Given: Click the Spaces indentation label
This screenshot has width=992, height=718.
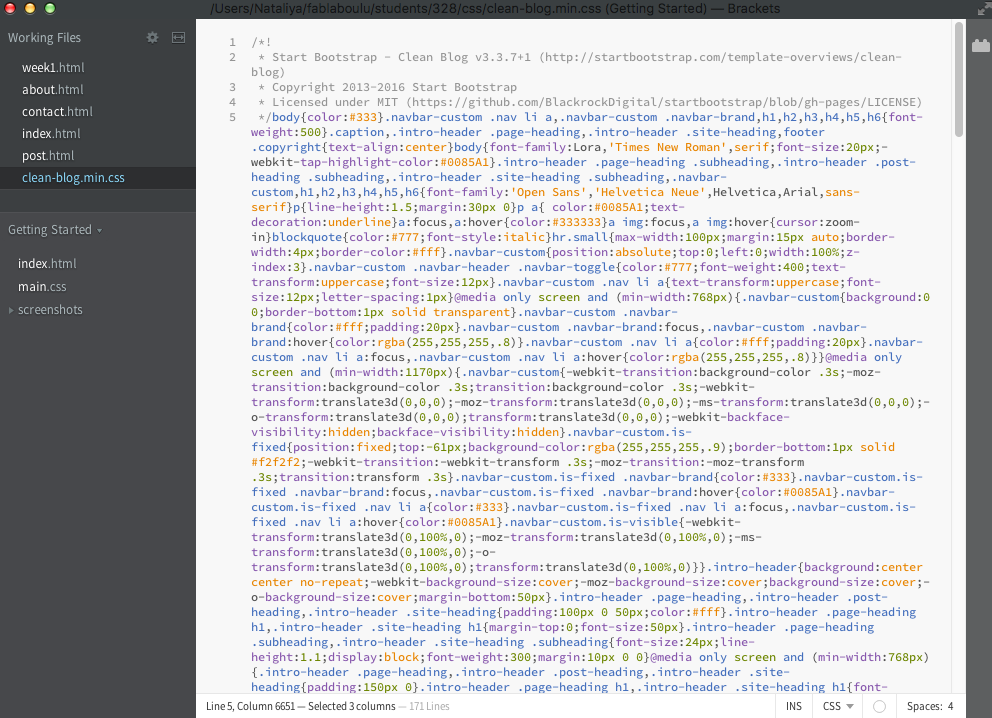Looking at the screenshot, I should tap(922, 707).
